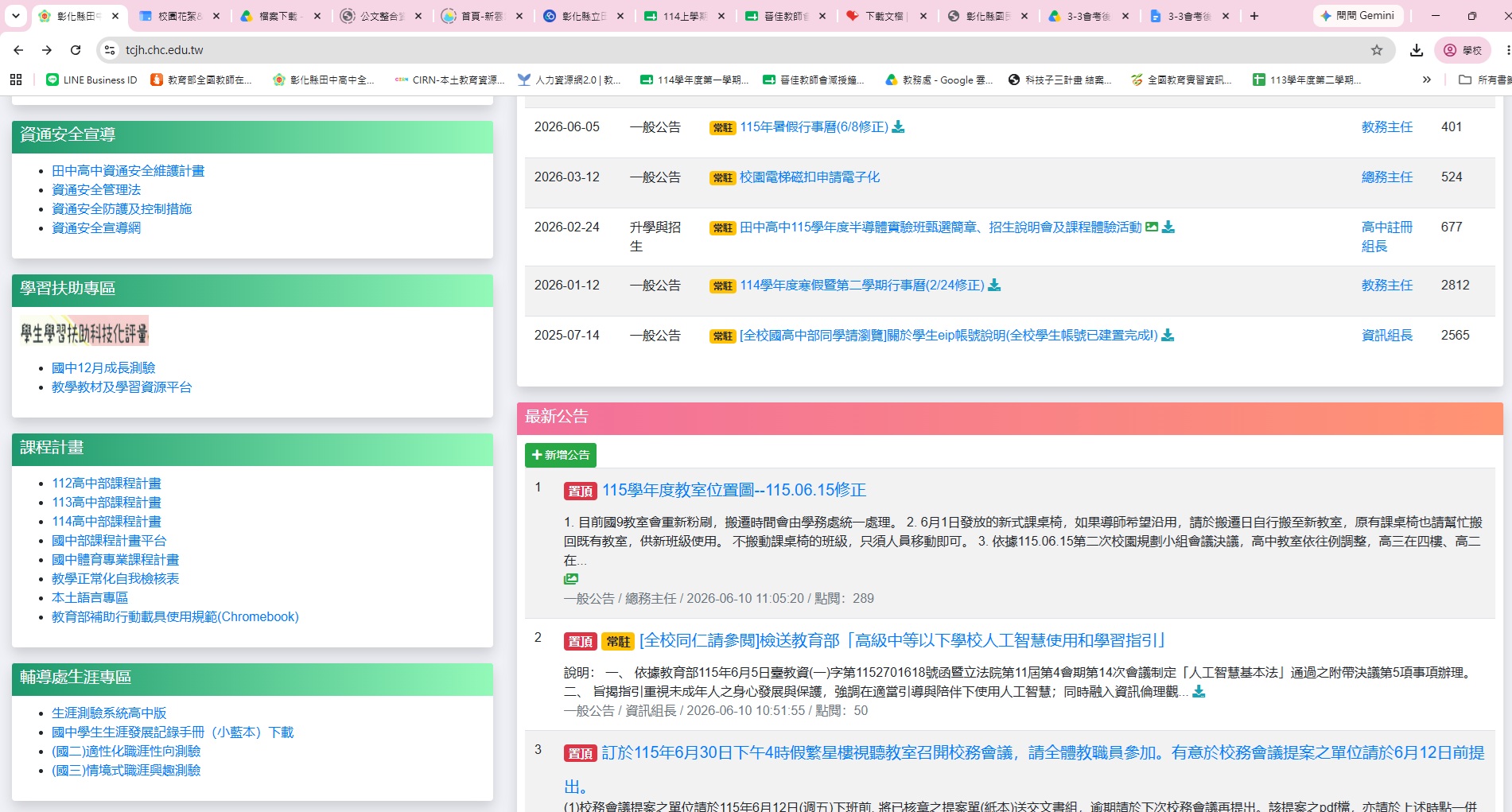The image size is (1512, 812).
Task: View site information icon in address bar
Action: click(110, 50)
